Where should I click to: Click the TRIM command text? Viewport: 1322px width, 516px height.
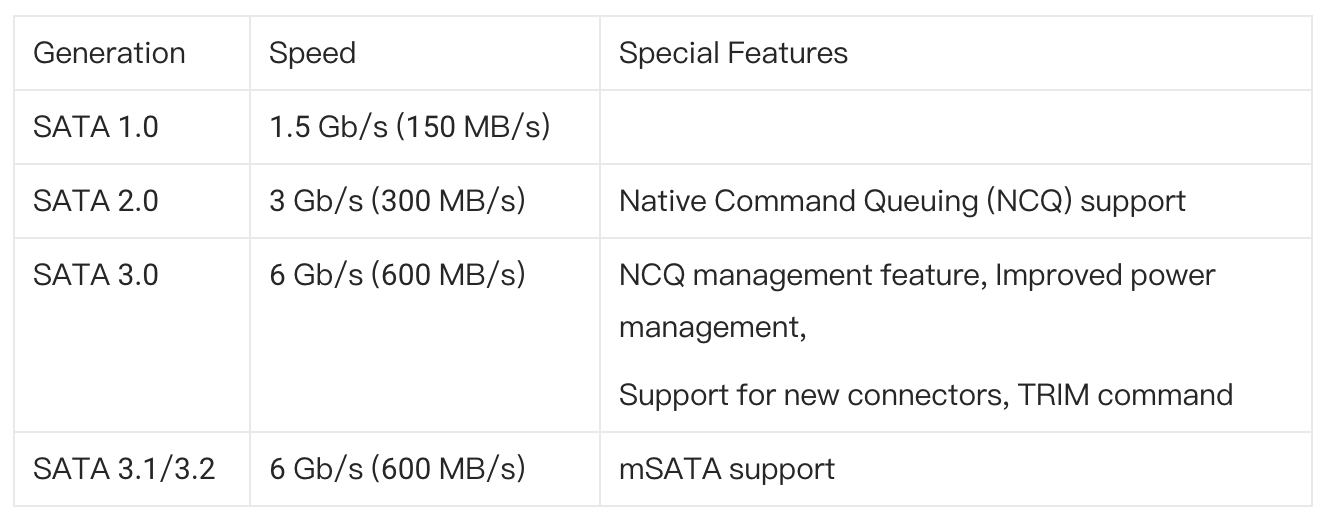coord(1125,394)
